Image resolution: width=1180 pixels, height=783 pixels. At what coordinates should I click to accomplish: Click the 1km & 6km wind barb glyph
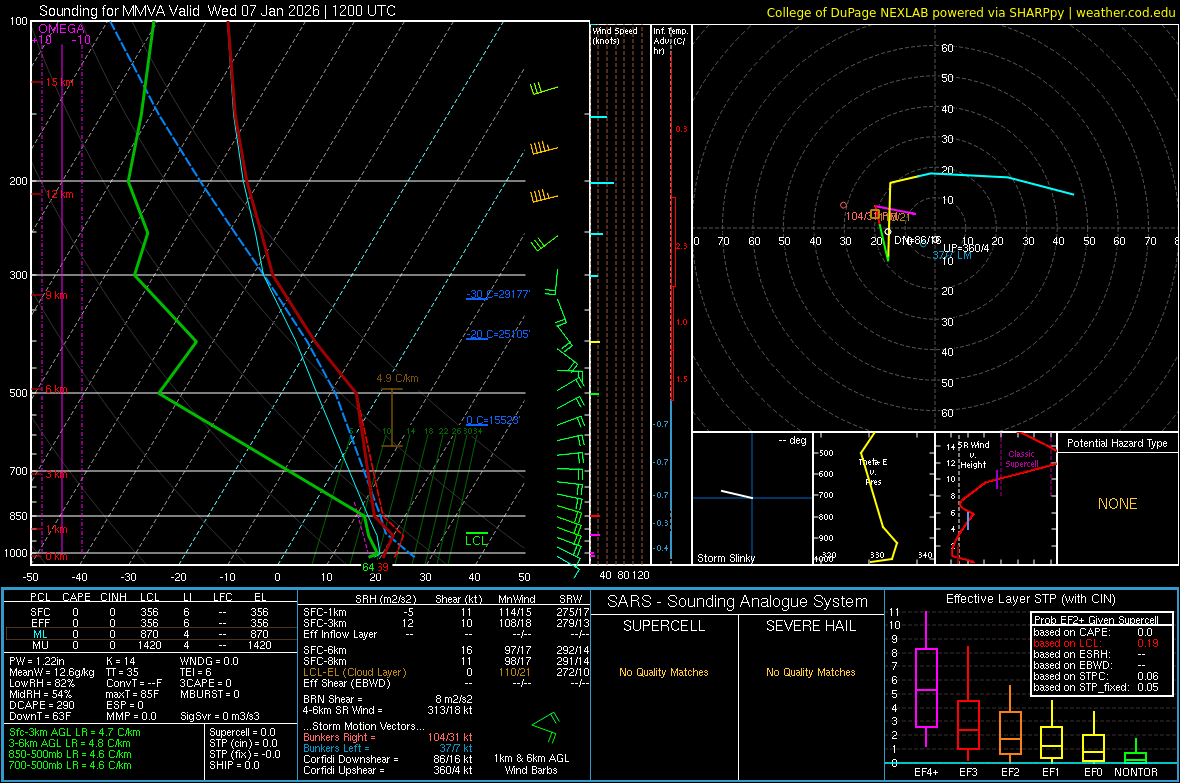[546, 727]
